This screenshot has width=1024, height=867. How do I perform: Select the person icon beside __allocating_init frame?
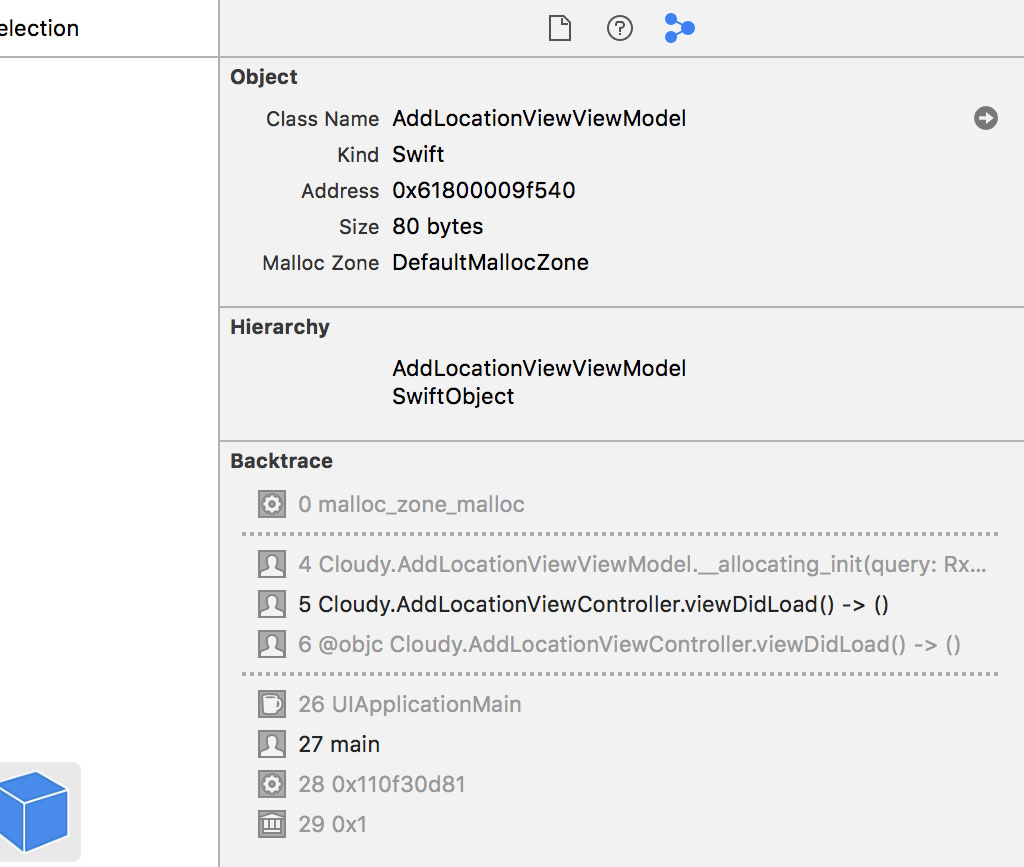(x=271, y=564)
